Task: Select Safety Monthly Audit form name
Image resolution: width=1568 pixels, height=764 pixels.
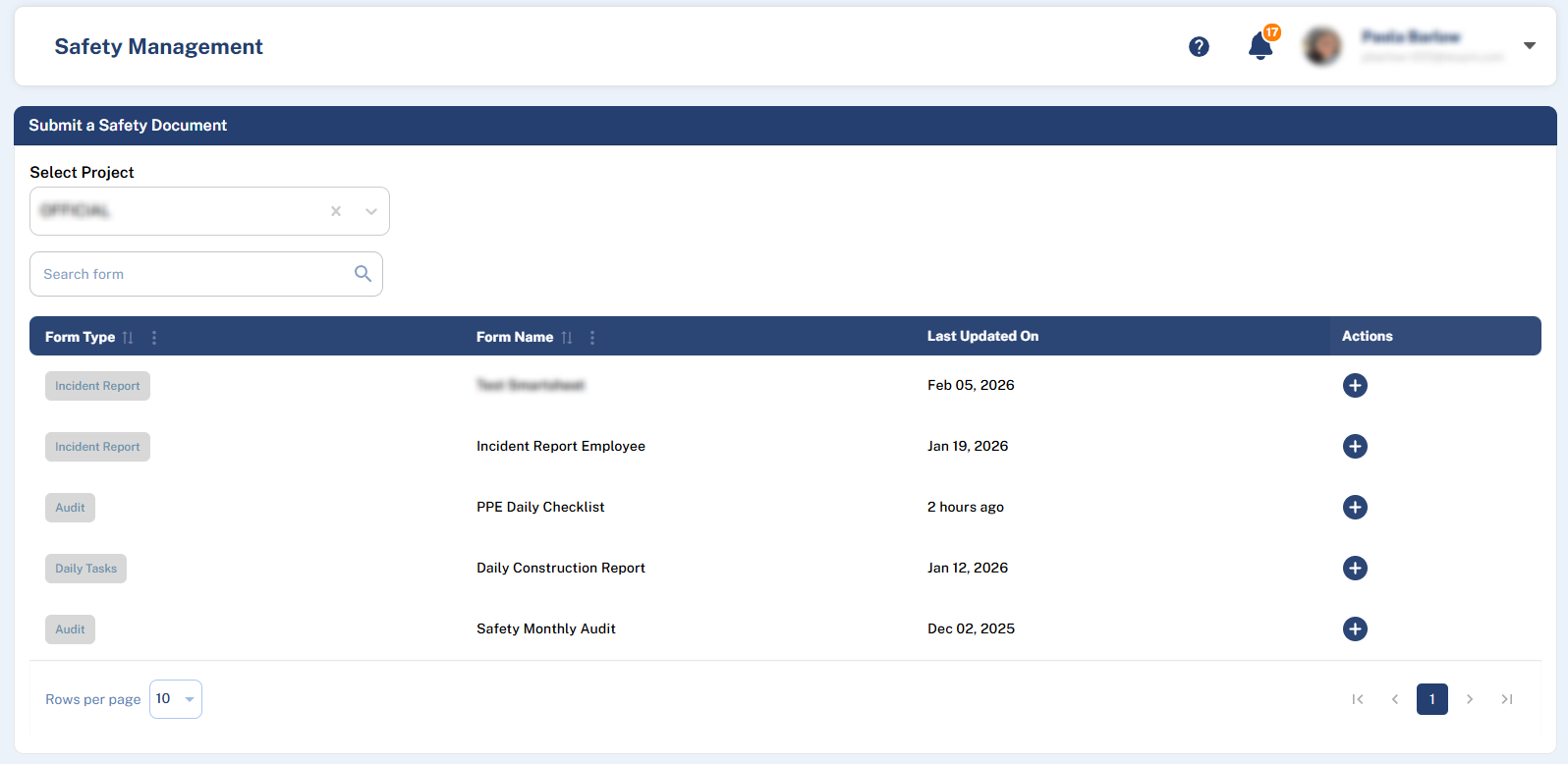Action: (546, 628)
